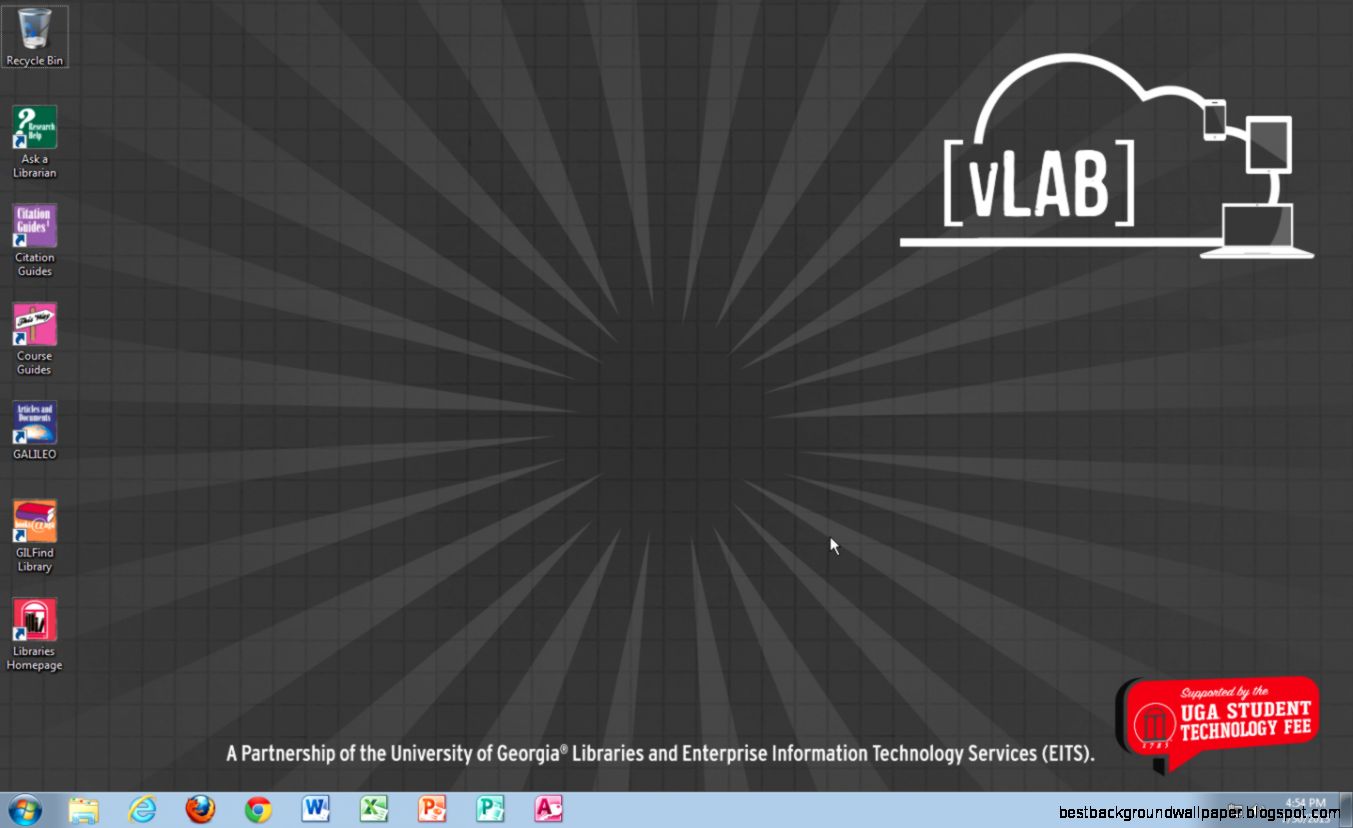The image size is (1353, 828).
Task: Open PowerPoint from the taskbar
Action: pyautogui.click(x=432, y=808)
